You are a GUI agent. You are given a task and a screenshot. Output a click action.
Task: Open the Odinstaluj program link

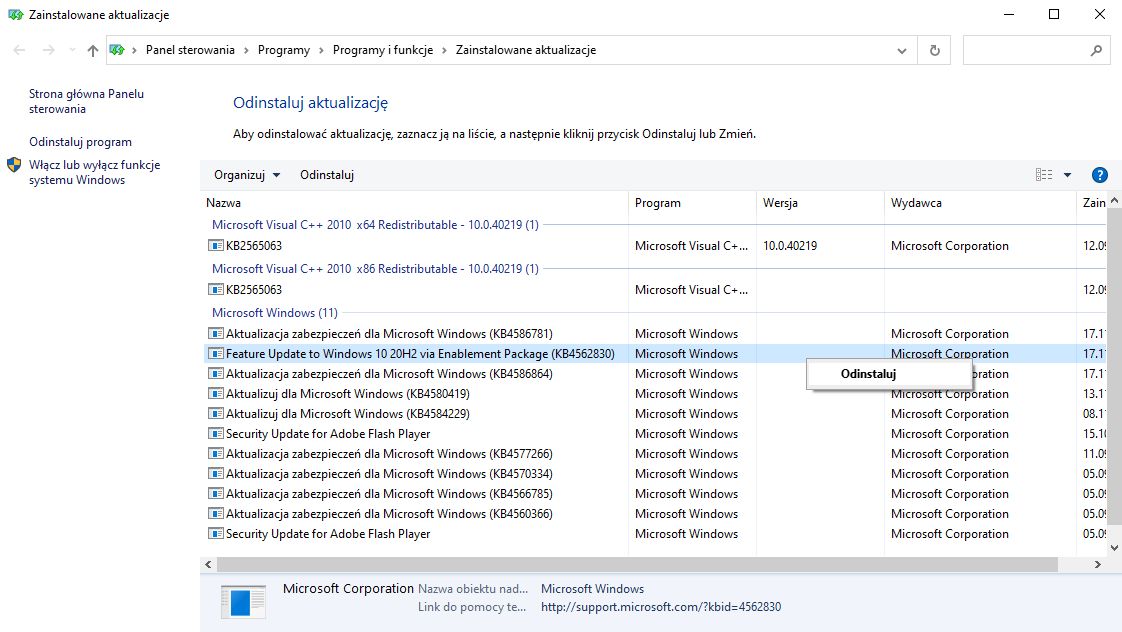80,142
